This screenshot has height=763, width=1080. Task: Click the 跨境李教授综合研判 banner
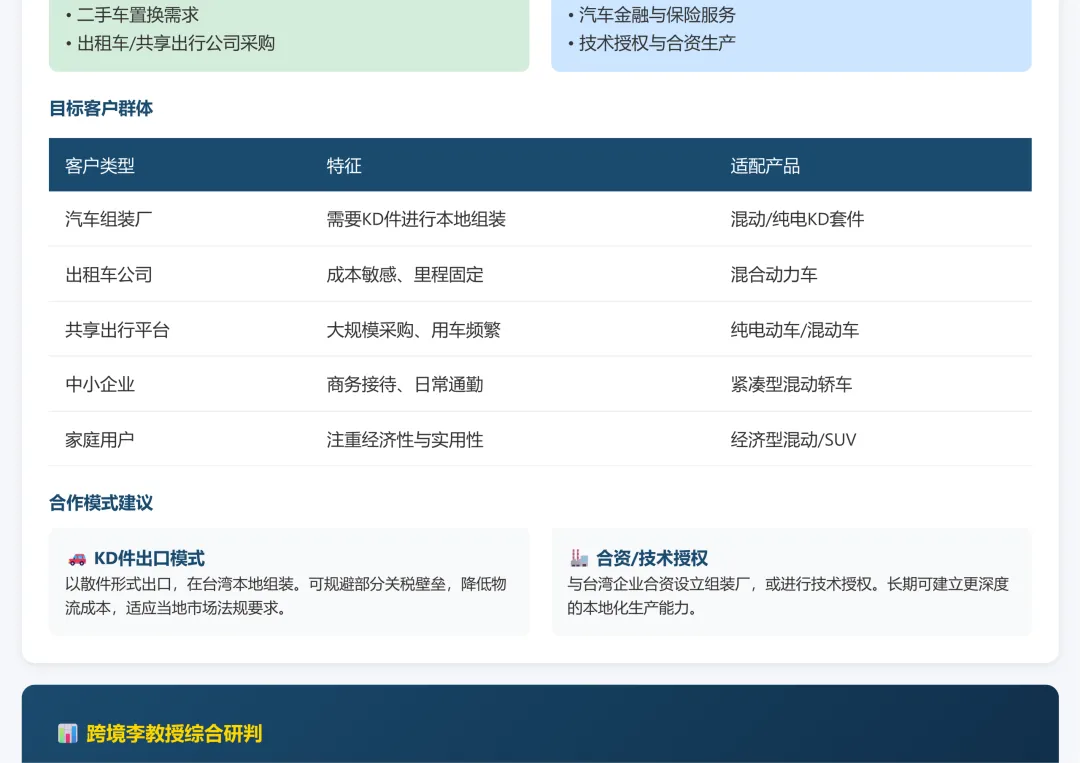(540, 733)
